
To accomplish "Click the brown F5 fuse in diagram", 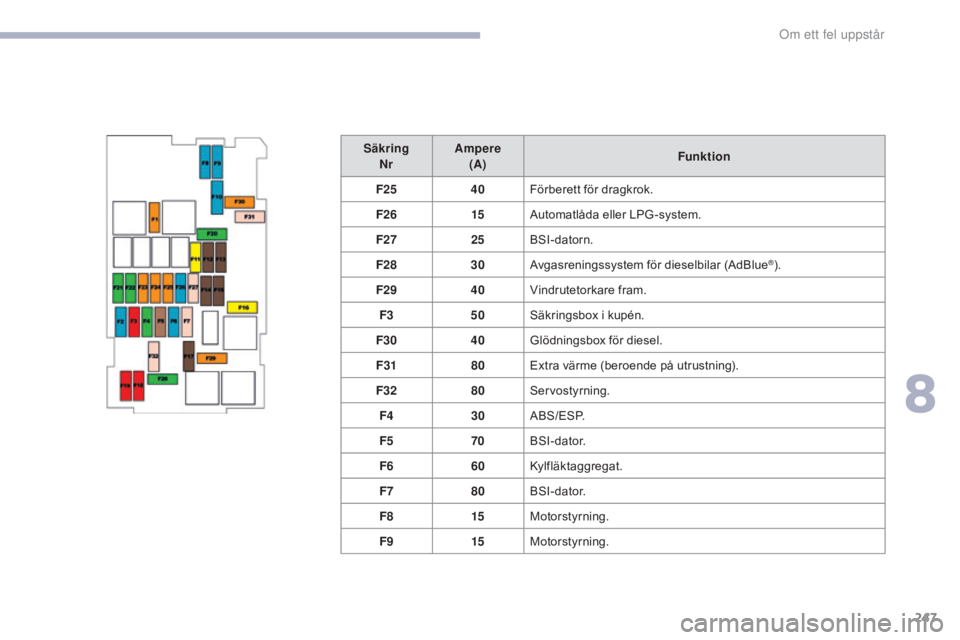I will pyautogui.click(x=160, y=322).
